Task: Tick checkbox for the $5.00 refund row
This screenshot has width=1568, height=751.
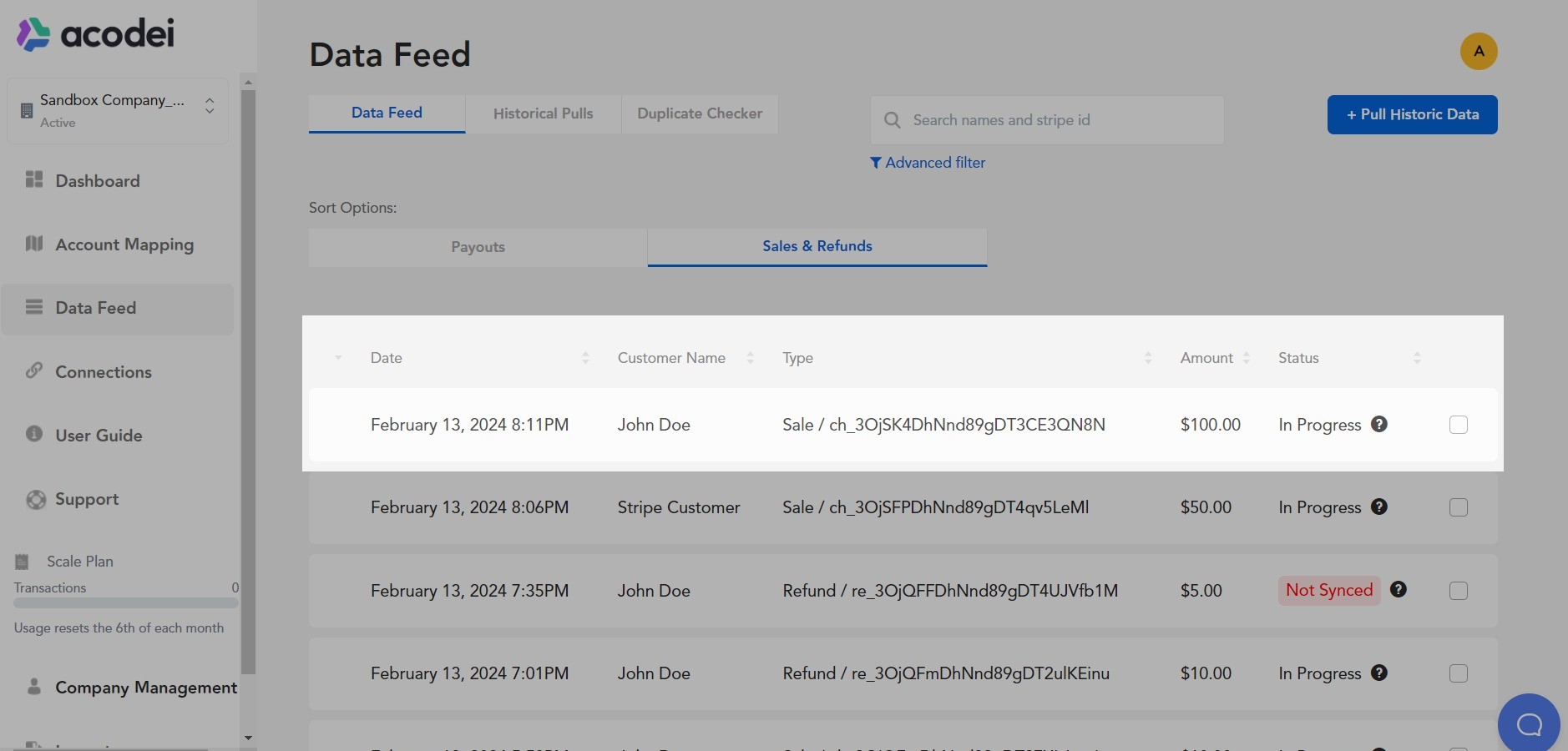Action: pyautogui.click(x=1459, y=591)
